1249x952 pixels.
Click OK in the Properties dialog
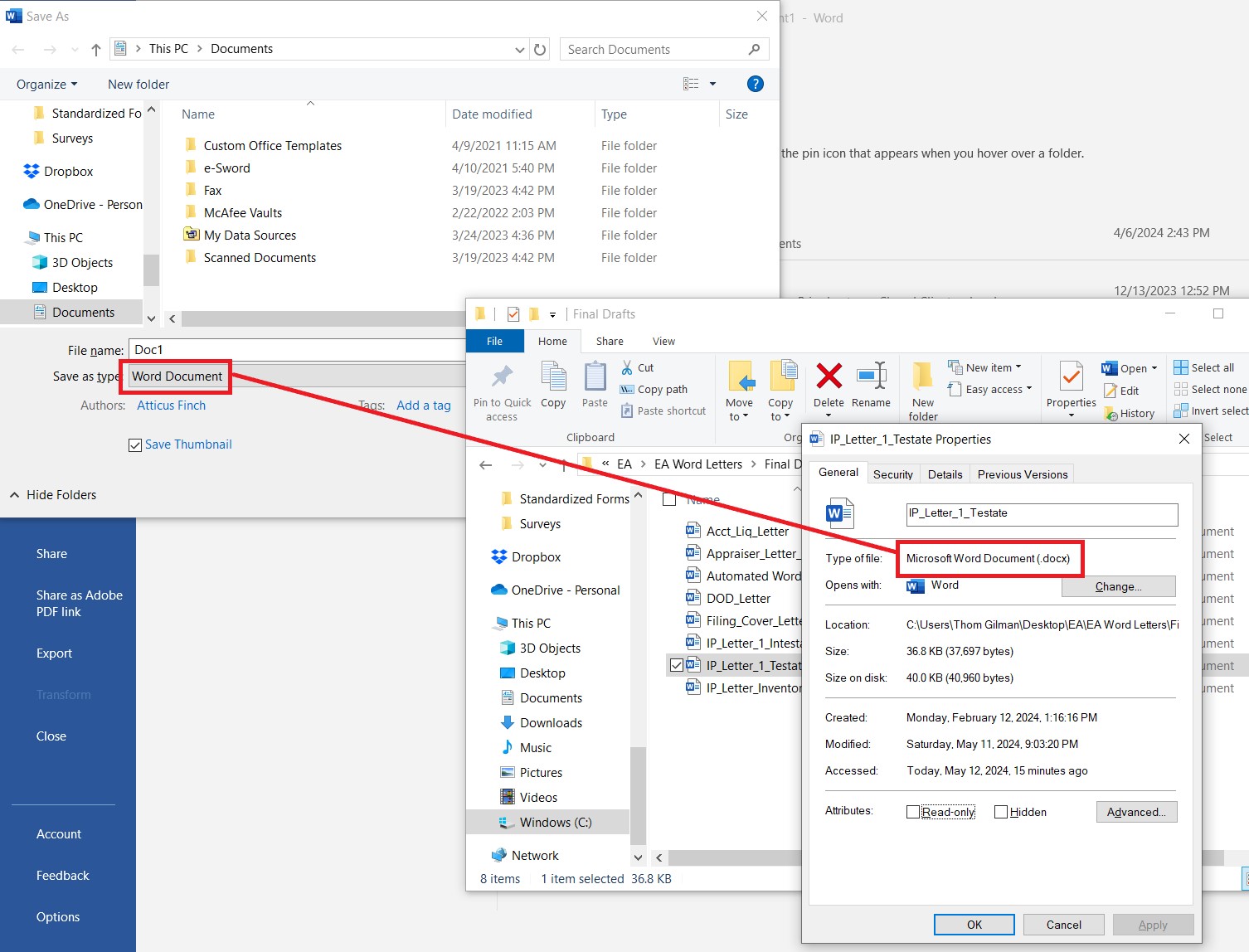point(974,925)
